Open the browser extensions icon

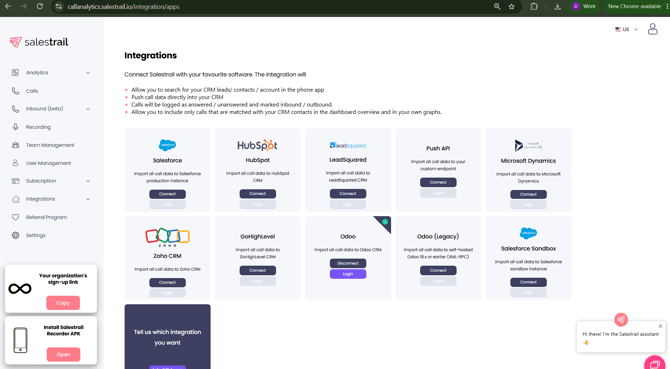(534, 6)
